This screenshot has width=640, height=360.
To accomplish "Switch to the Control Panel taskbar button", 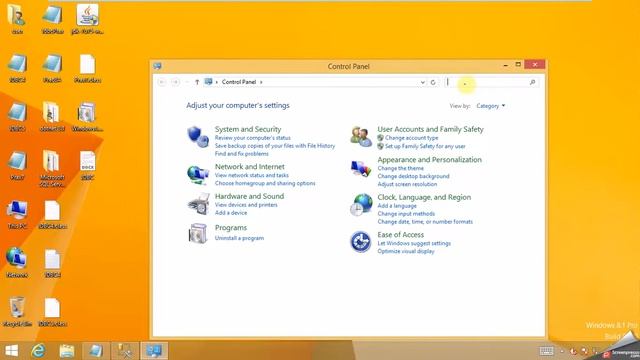I will pyautogui.click(x=154, y=351).
